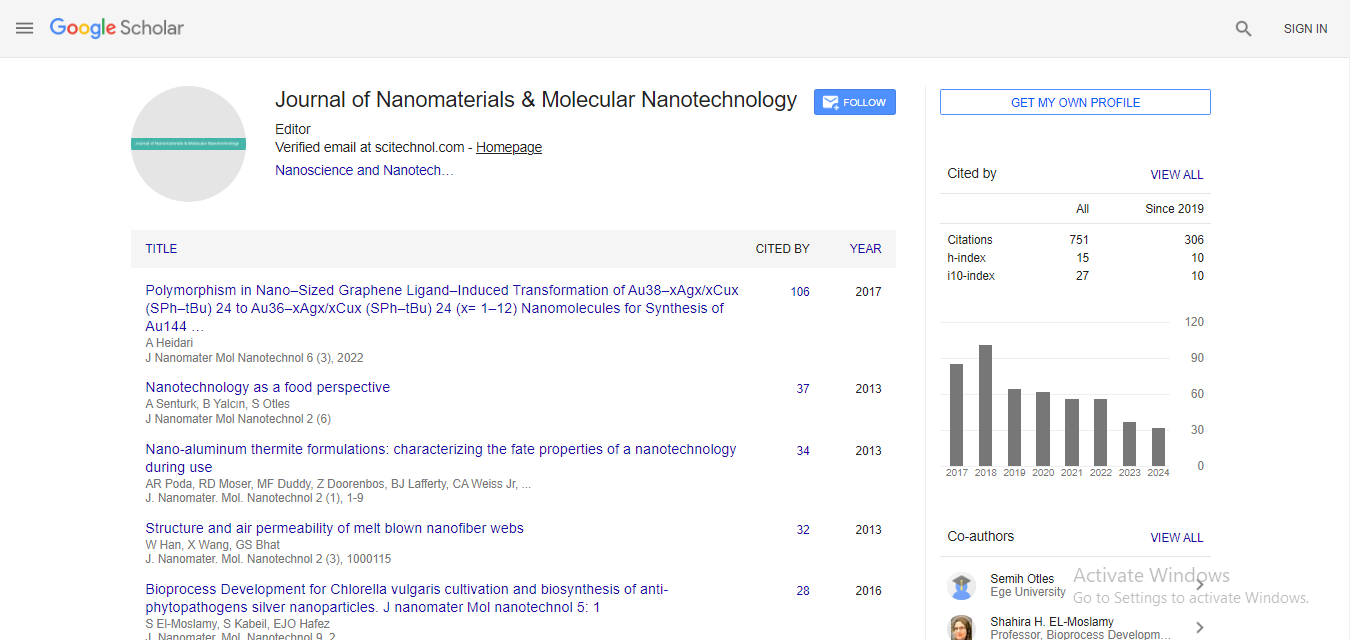This screenshot has width=1350, height=640.
Task: Select the author line 'A Heidari'
Action: pyautogui.click(x=168, y=343)
